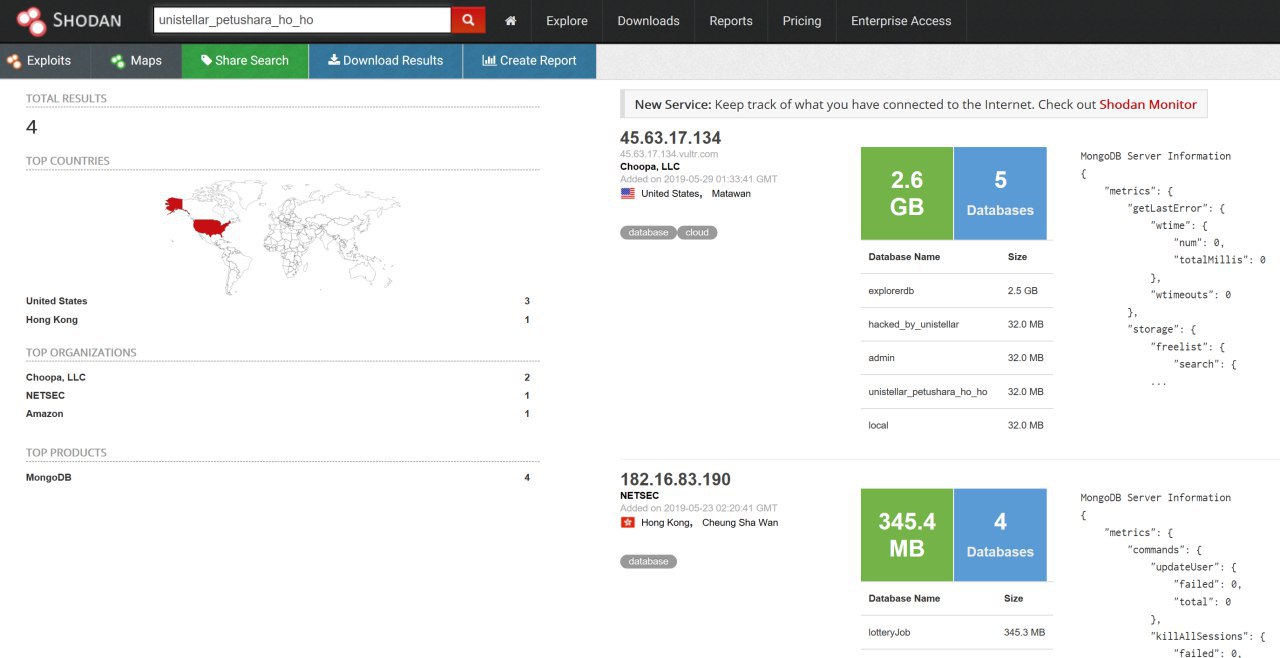Image resolution: width=1280 pixels, height=658 pixels.
Task: Click the green 345.4 MB size tile
Action: pos(907,535)
